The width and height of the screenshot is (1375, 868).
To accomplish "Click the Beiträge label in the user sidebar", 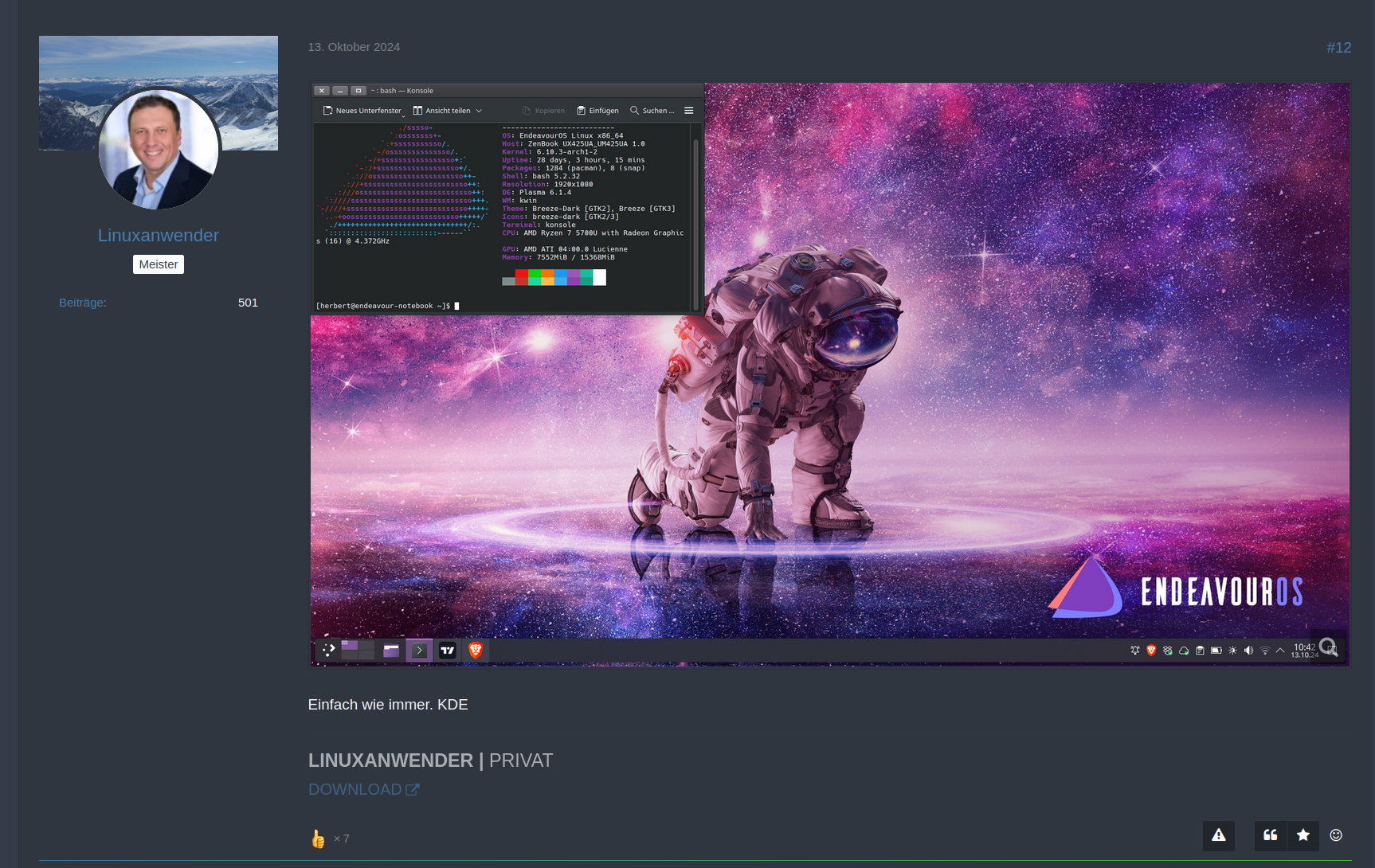I will click(83, 303).
